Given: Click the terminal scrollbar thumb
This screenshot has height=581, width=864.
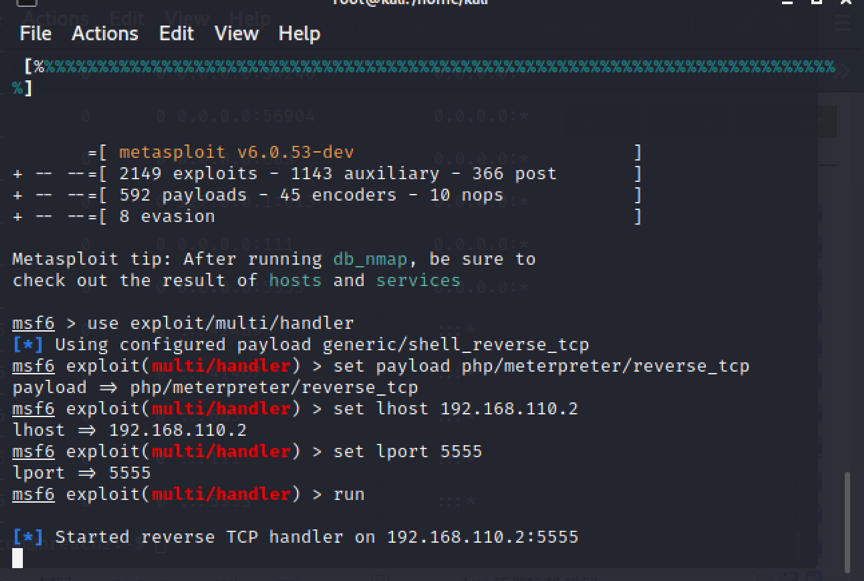Looking at the screenshot, I should click(x=847, y=521).
